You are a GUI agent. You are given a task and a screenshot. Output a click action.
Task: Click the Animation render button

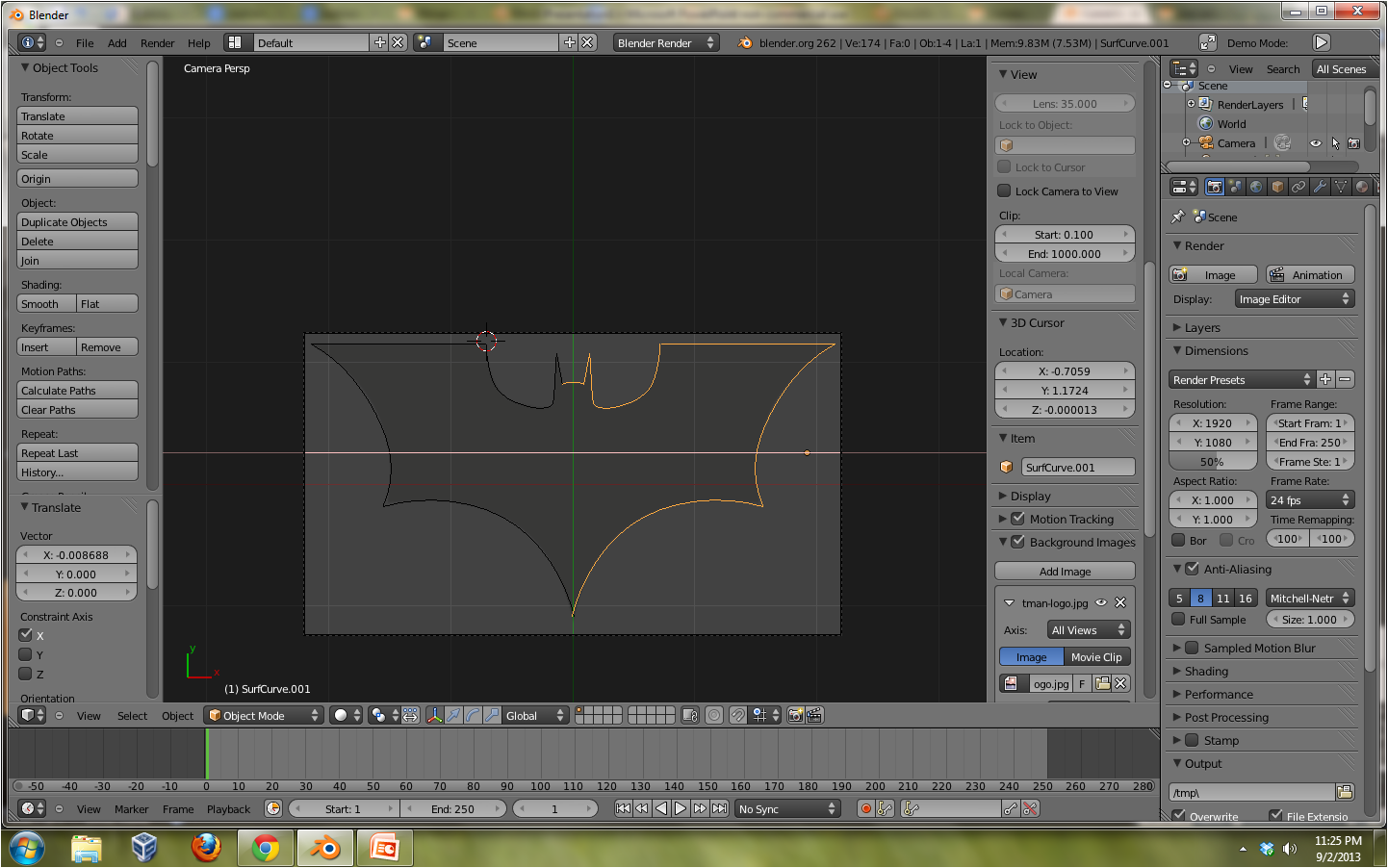1310,274
